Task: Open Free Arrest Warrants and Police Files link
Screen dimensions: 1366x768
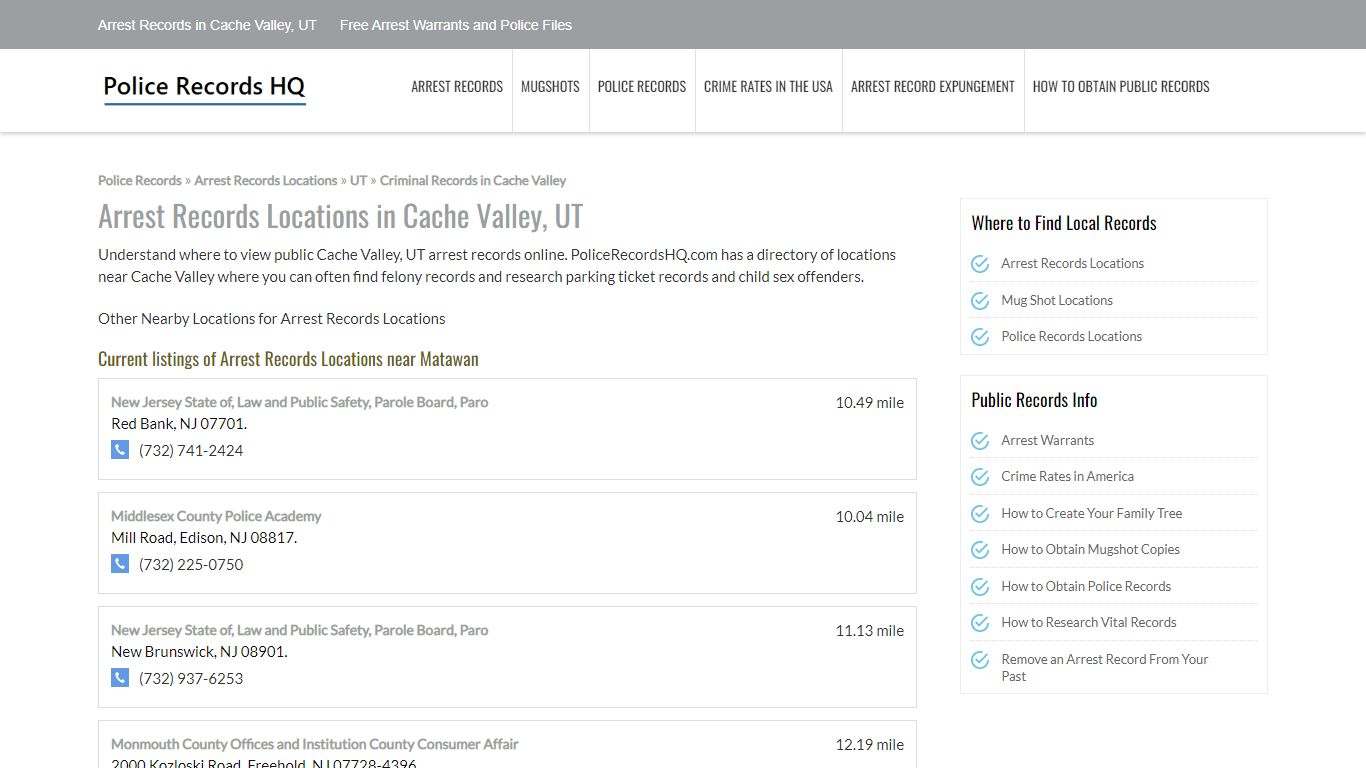Action: (456, 25)
